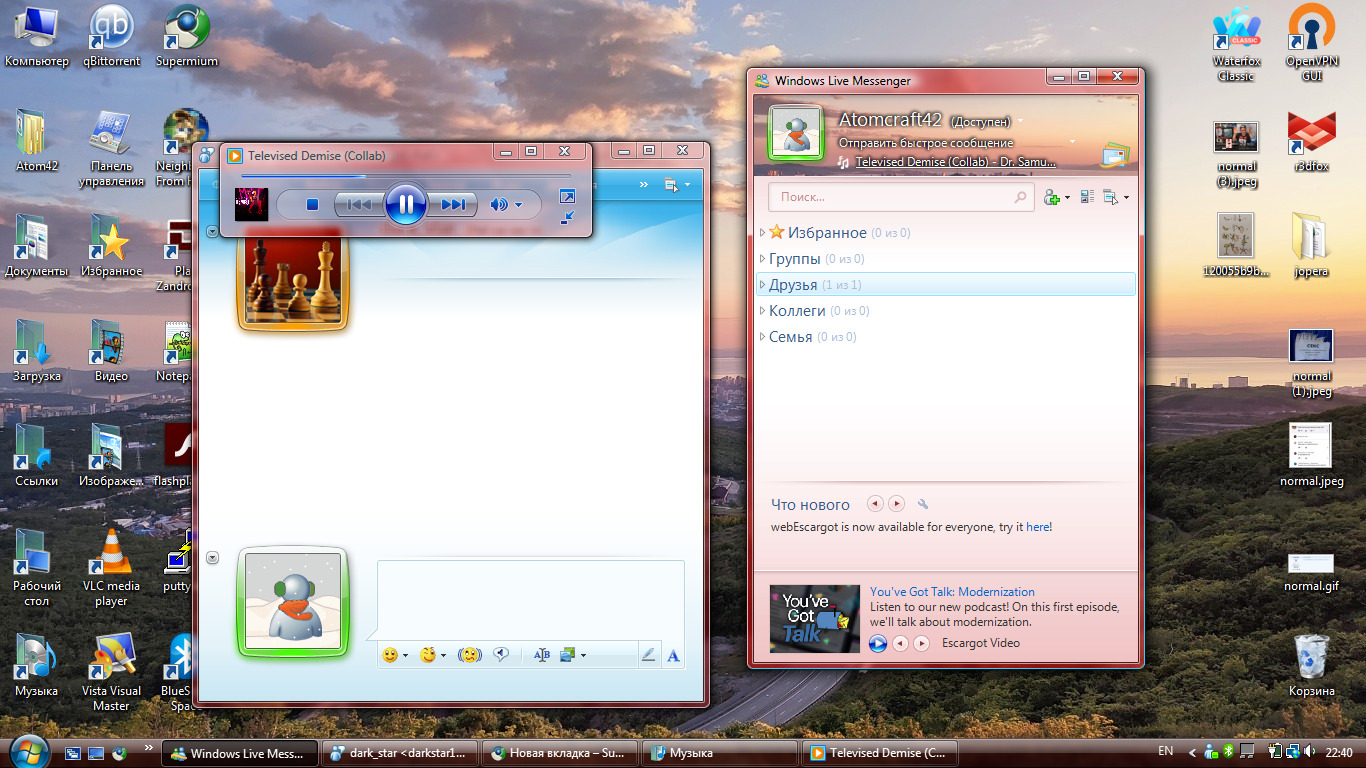Change the EN input language

[1166, 751]
